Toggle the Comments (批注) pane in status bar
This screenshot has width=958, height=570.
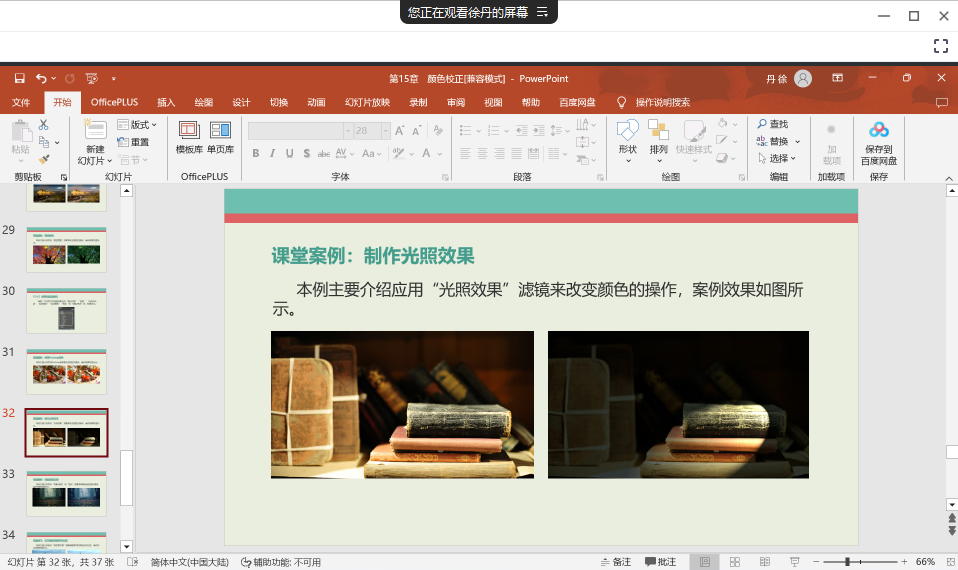pos(660,562)
